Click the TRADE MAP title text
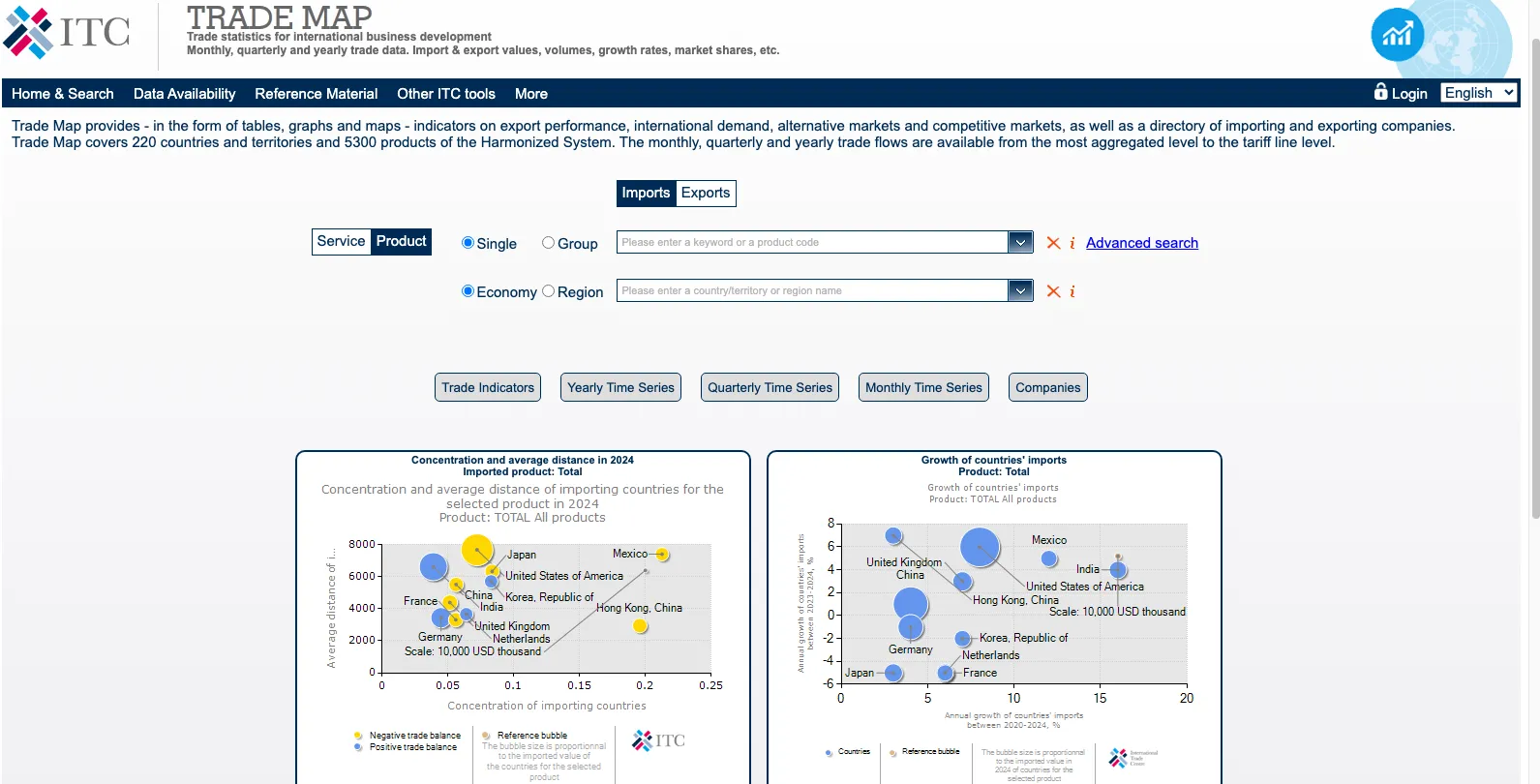 point(279,17)
